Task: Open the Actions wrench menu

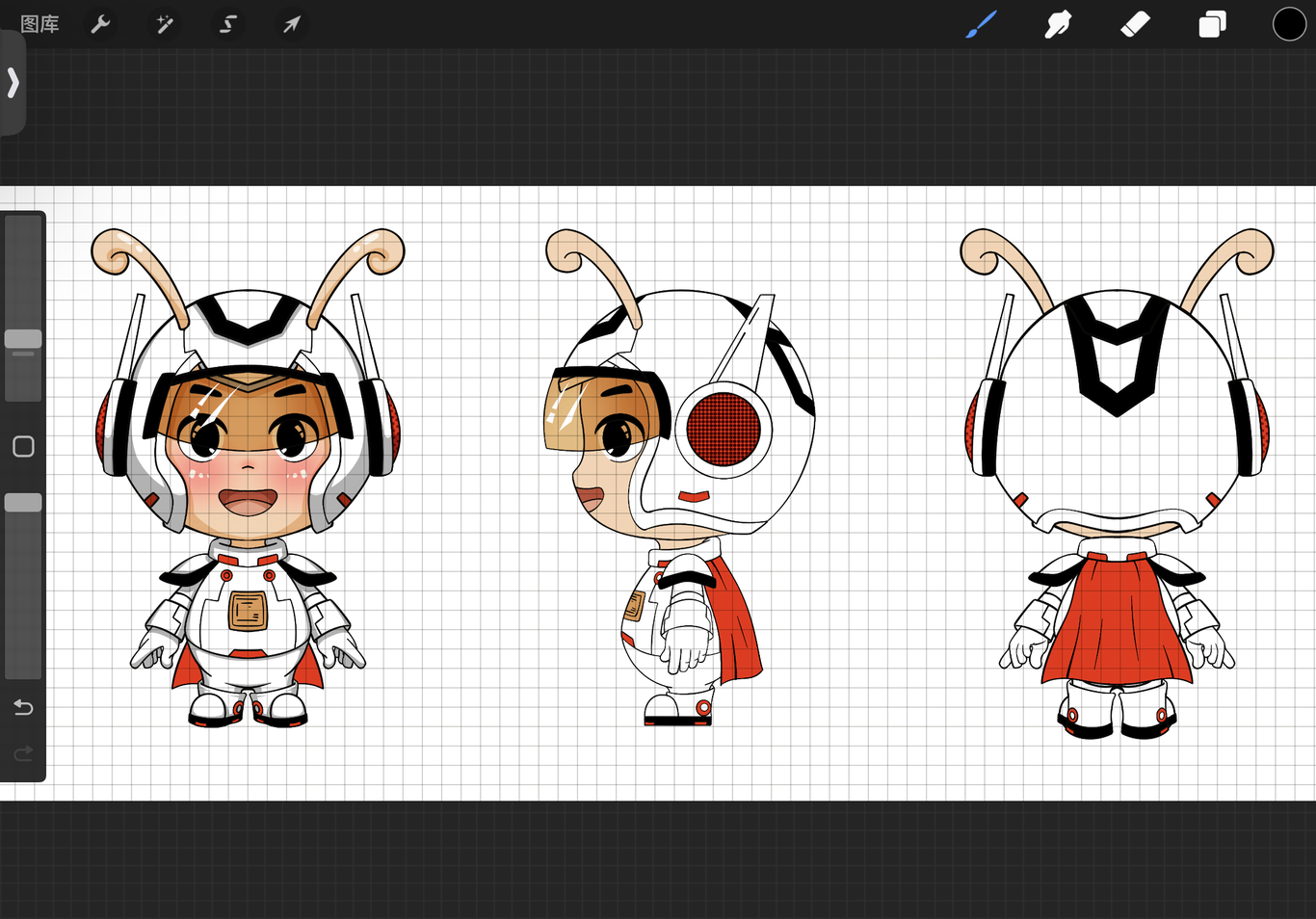Action: [100, 24]
